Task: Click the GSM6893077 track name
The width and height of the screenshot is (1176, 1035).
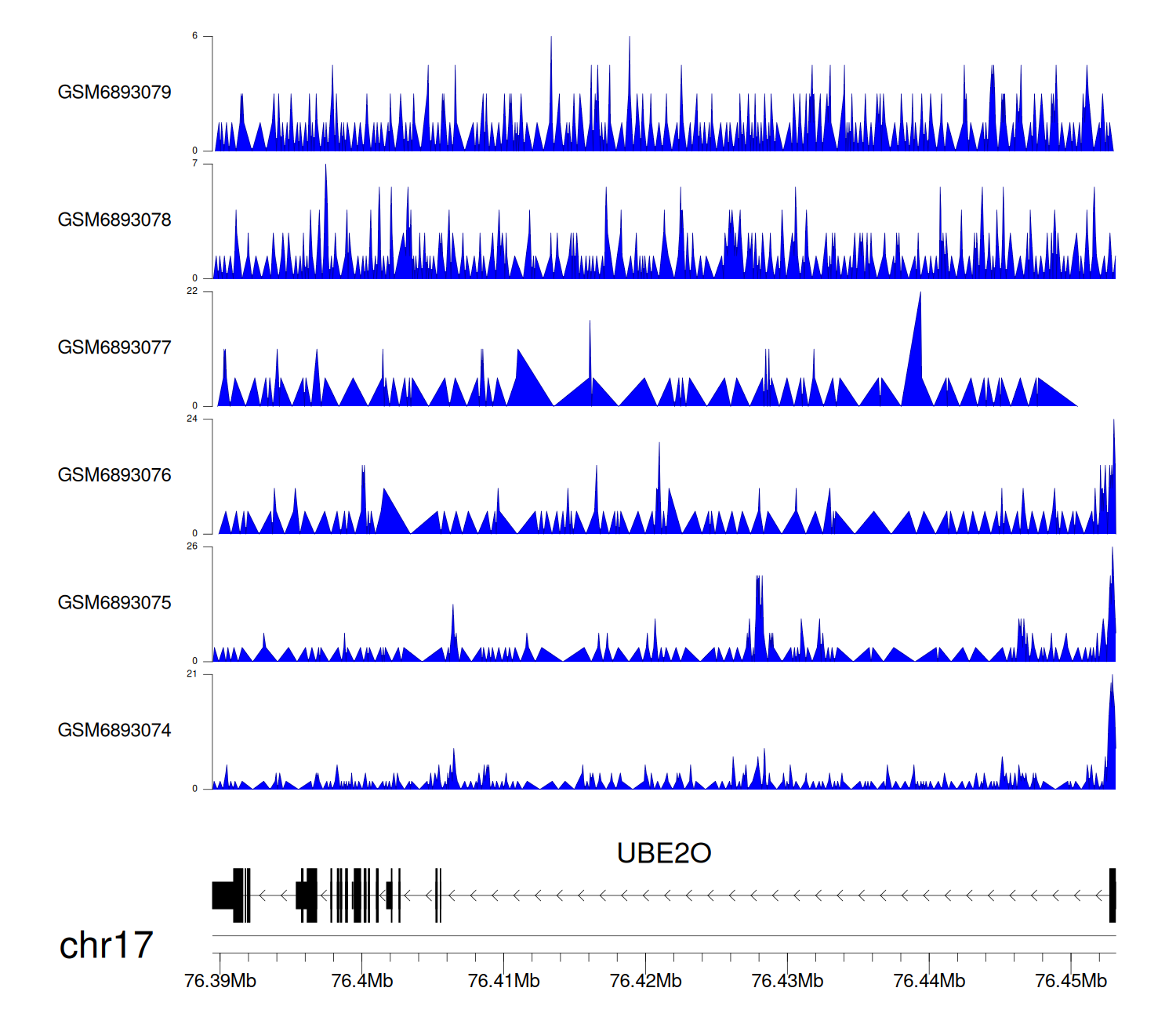Action: pos(114,348)
